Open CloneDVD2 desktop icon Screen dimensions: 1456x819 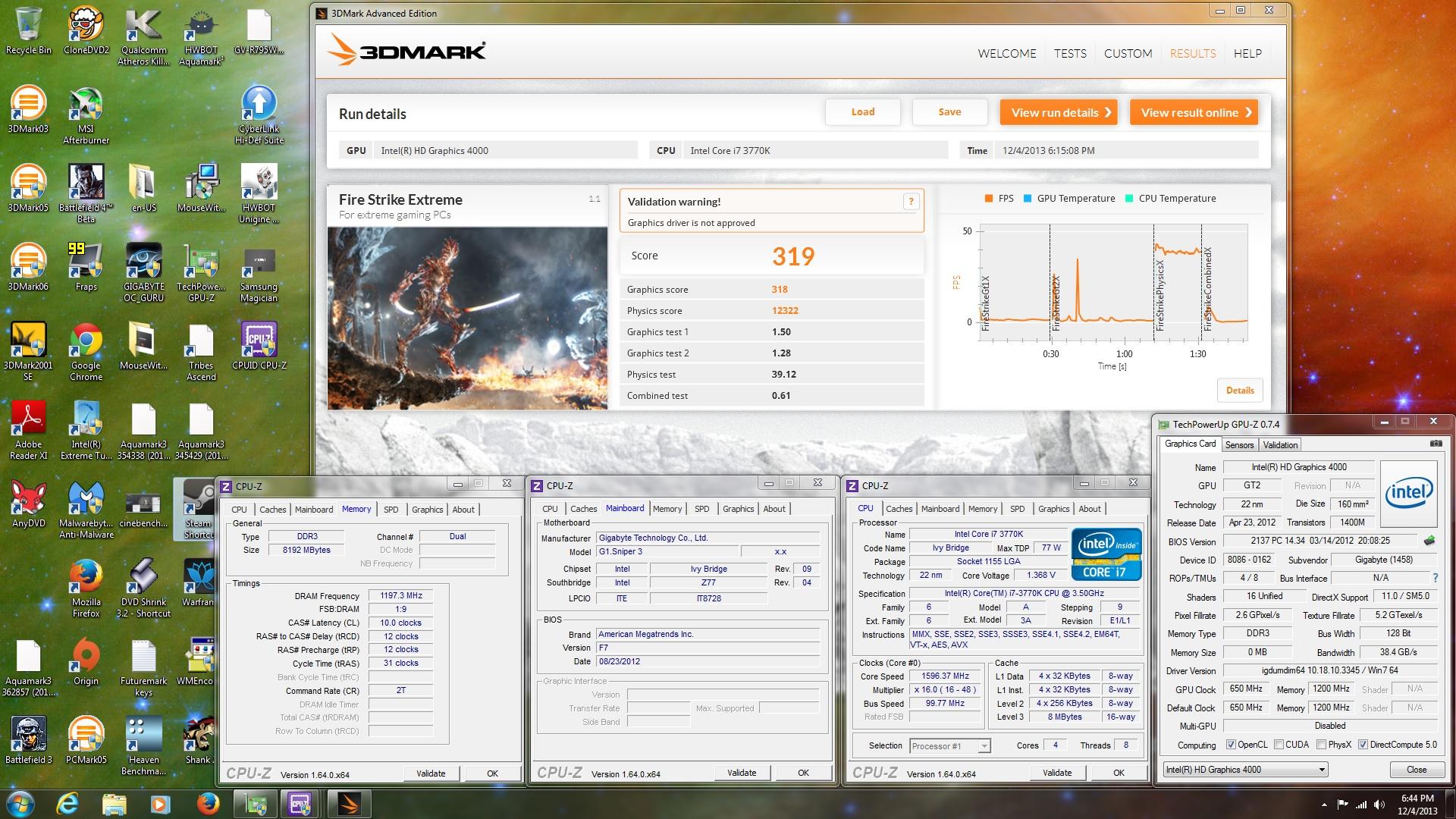[x=86, y=32]
